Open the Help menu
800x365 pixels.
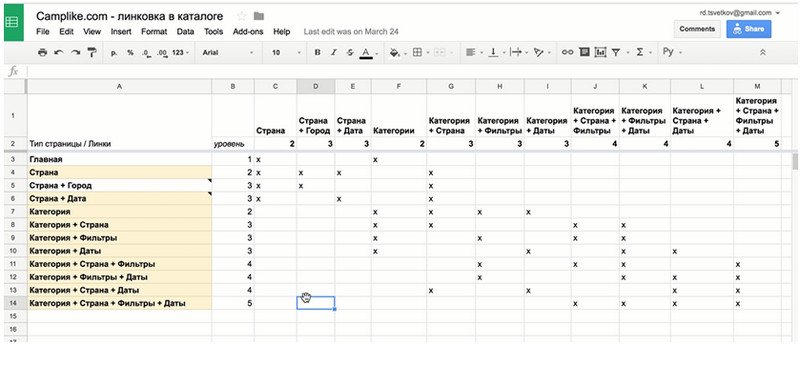click(x=282, y=32)
